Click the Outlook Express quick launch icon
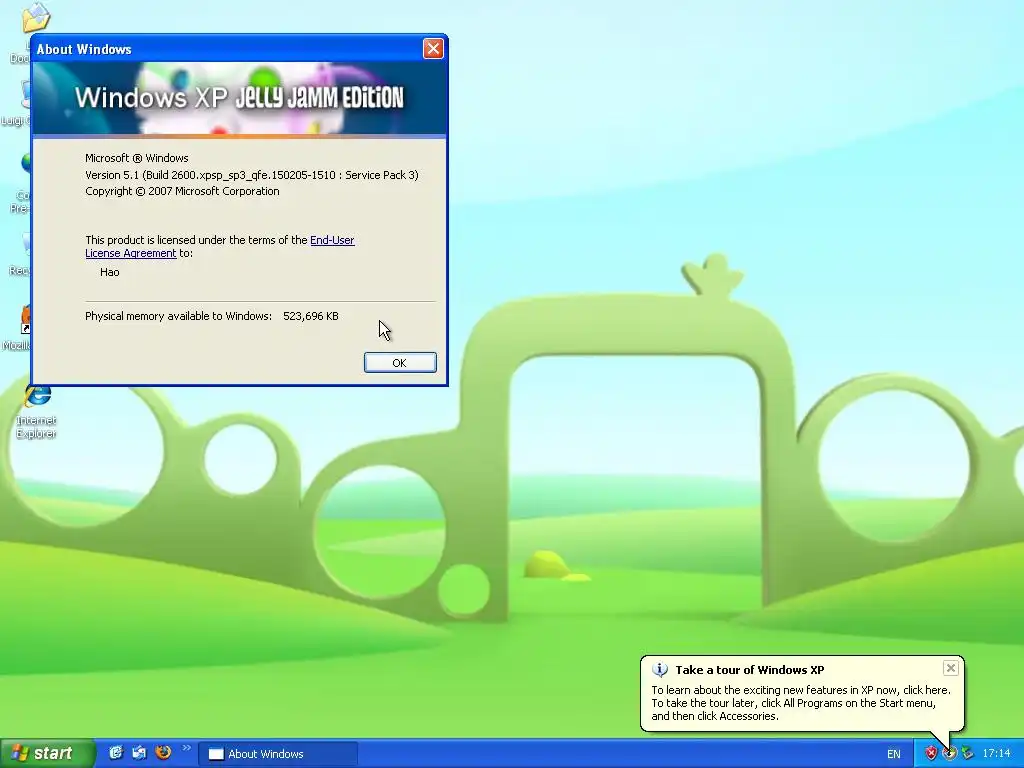 click(x=139, y=752)
